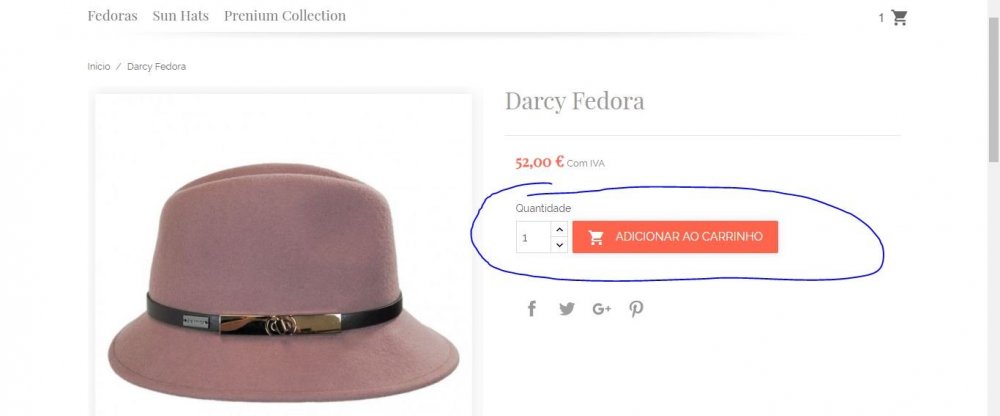This screenshot has width=1000, height=416.
Task: Click Darcy Fedora breadcrumb
Action: pos(156,66)
